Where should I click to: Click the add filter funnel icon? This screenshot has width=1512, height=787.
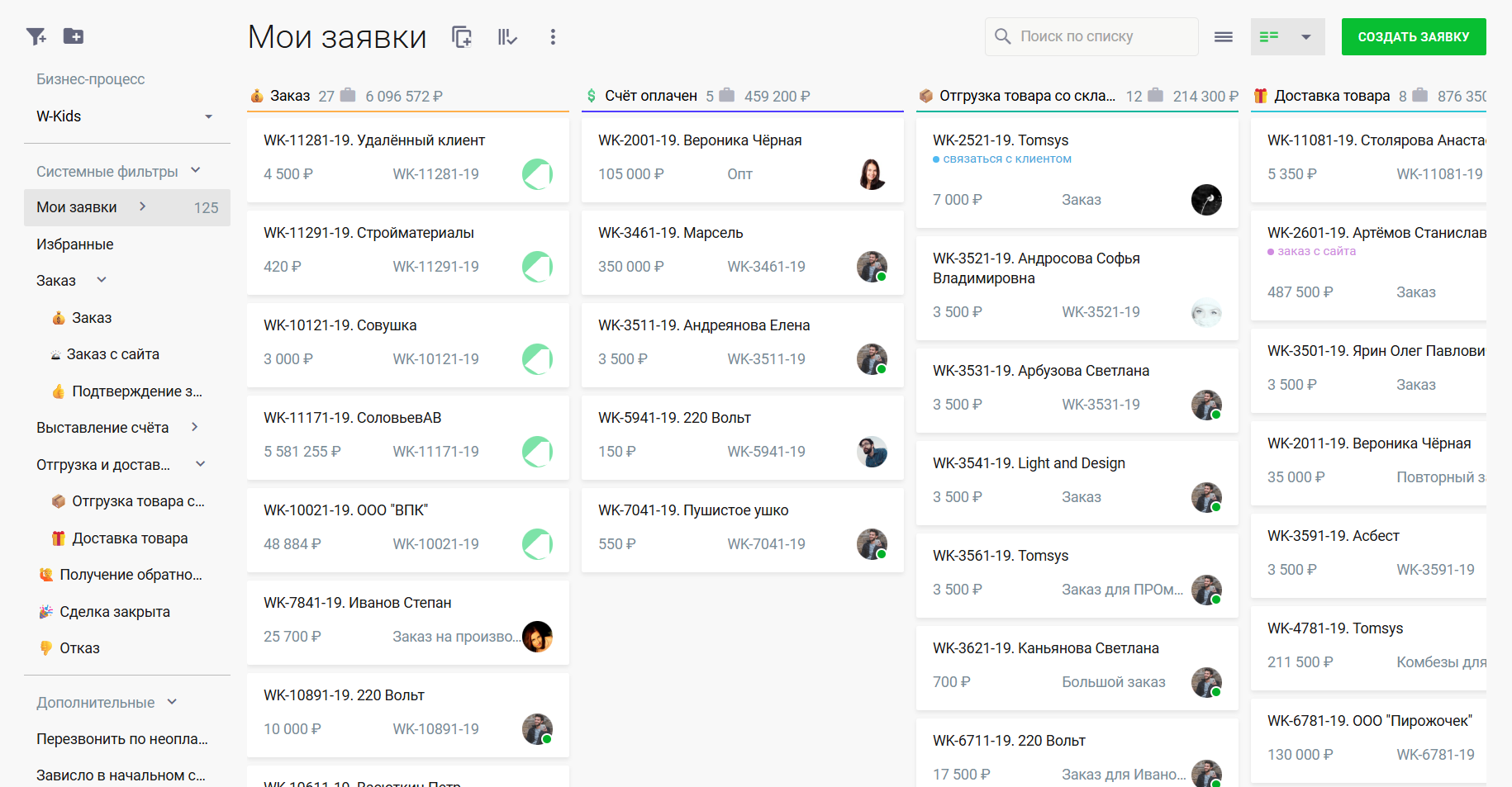pos(36,36)
